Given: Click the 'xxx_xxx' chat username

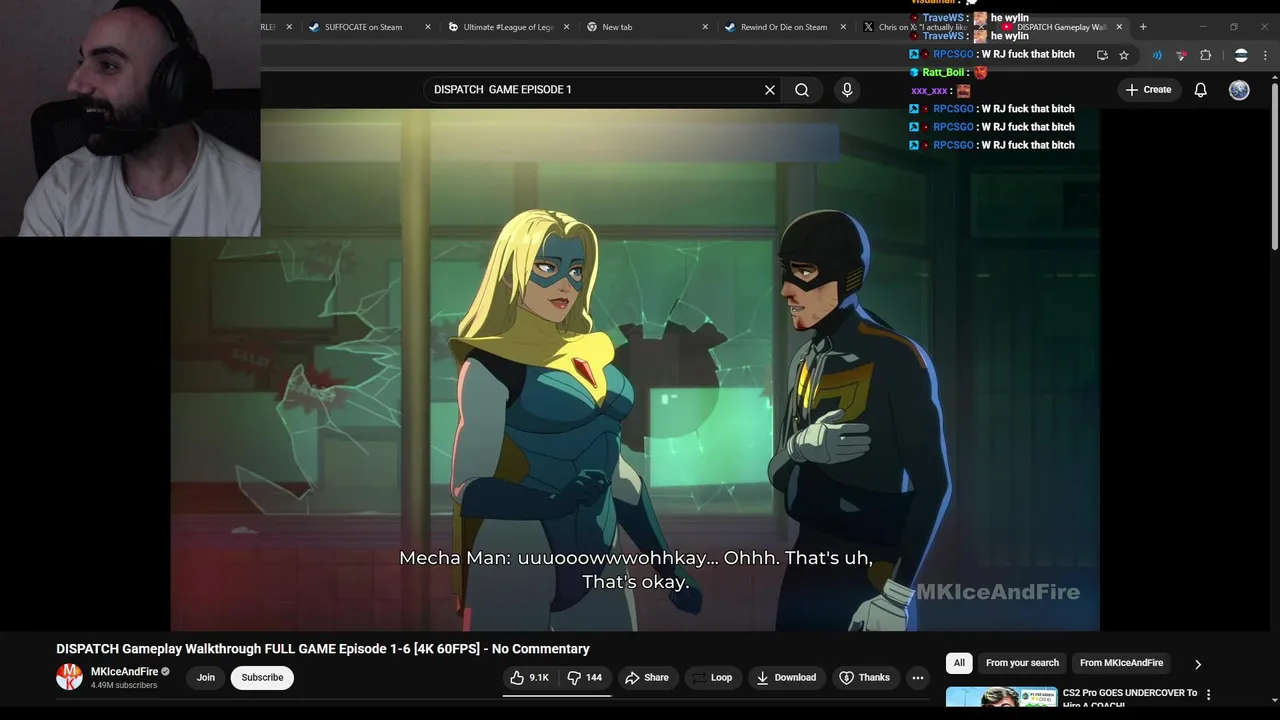Looking at the screenshot, I should (929, 91).
